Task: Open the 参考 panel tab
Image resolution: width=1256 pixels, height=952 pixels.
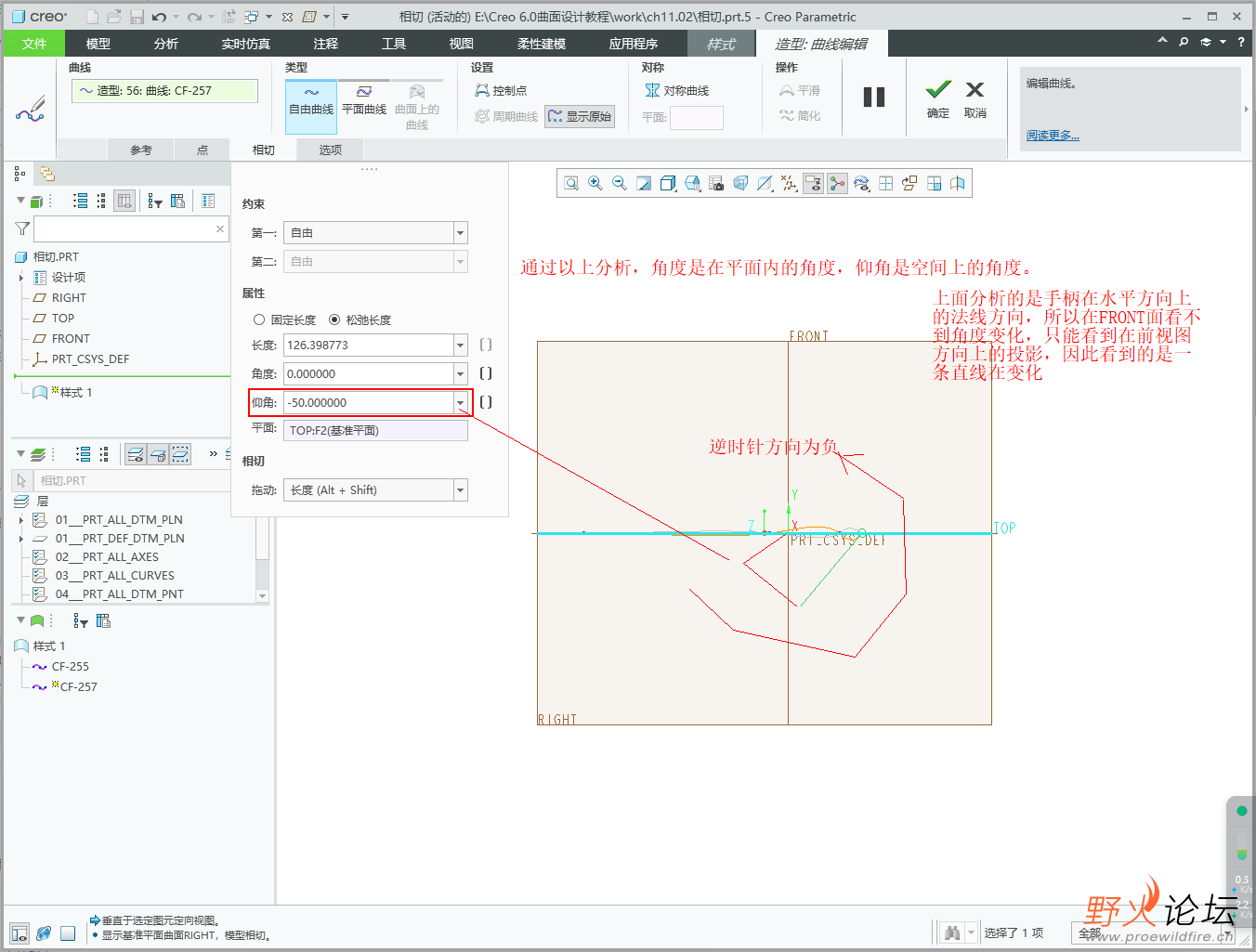Action: click(x=141, y=150)
